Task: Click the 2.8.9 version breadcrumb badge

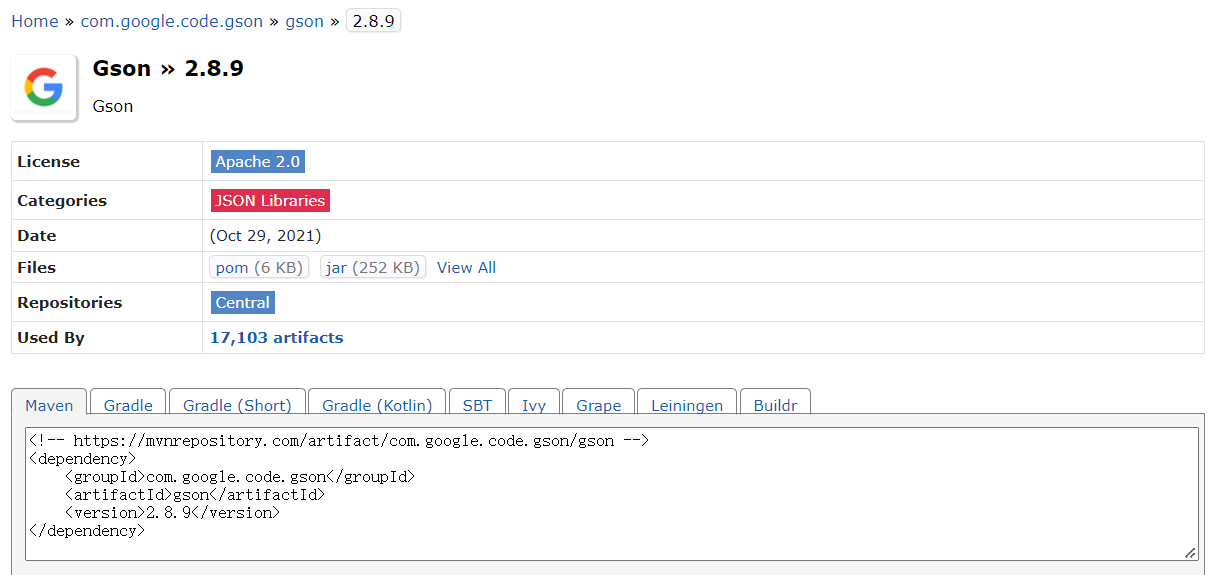Action: click(373, 21)
